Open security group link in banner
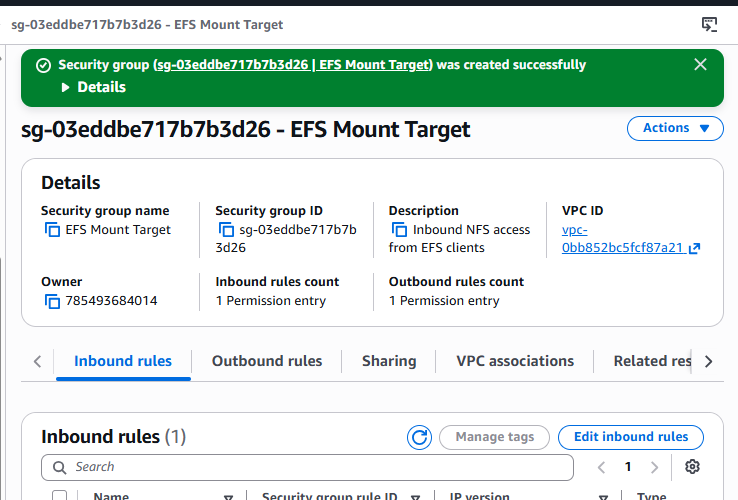 click(x=292, y=65)
